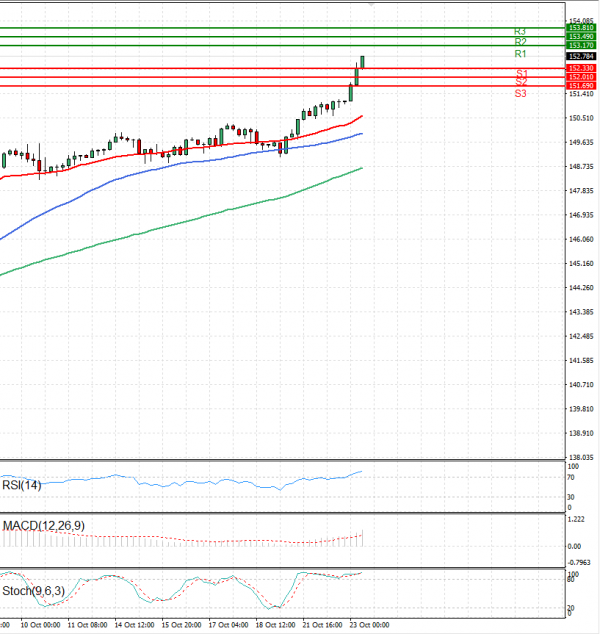Image resolution: width=600 pixels, height=634 pixels.
Task: Click the 23 Oct 00:00 time label
Action: [366, 625]
